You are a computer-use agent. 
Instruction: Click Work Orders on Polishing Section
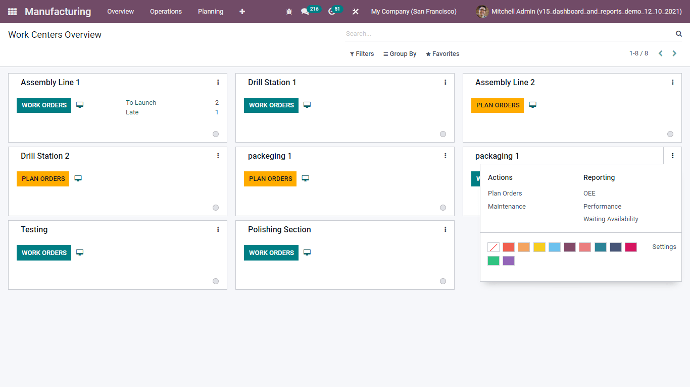271,253
